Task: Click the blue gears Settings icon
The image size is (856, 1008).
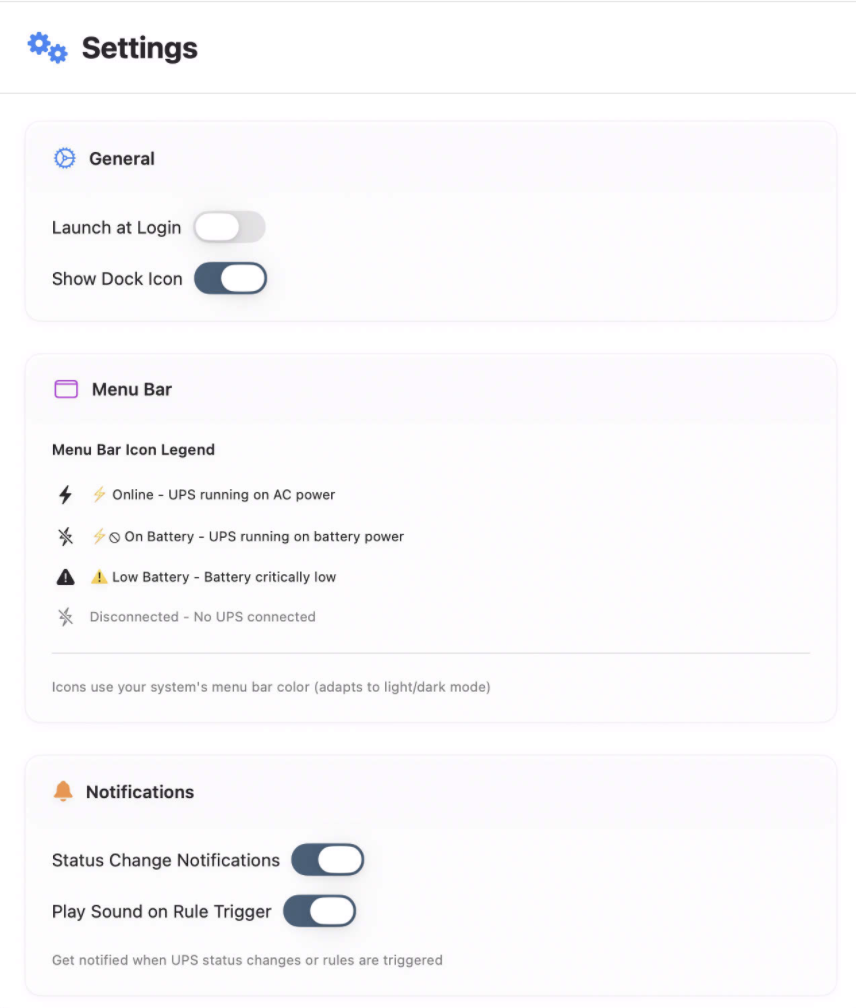Action: 47,47
